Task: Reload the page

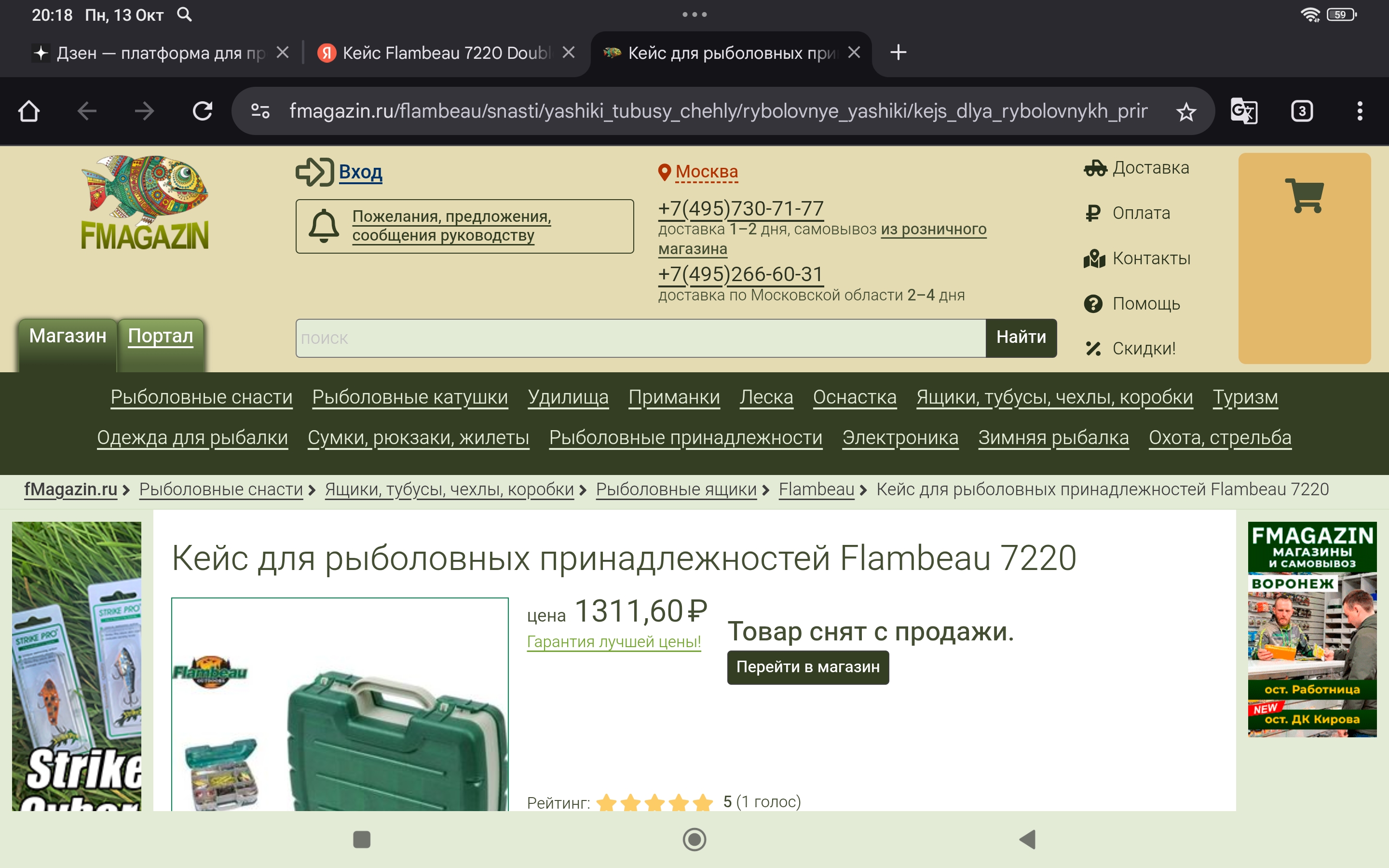Action: [202, 111]
